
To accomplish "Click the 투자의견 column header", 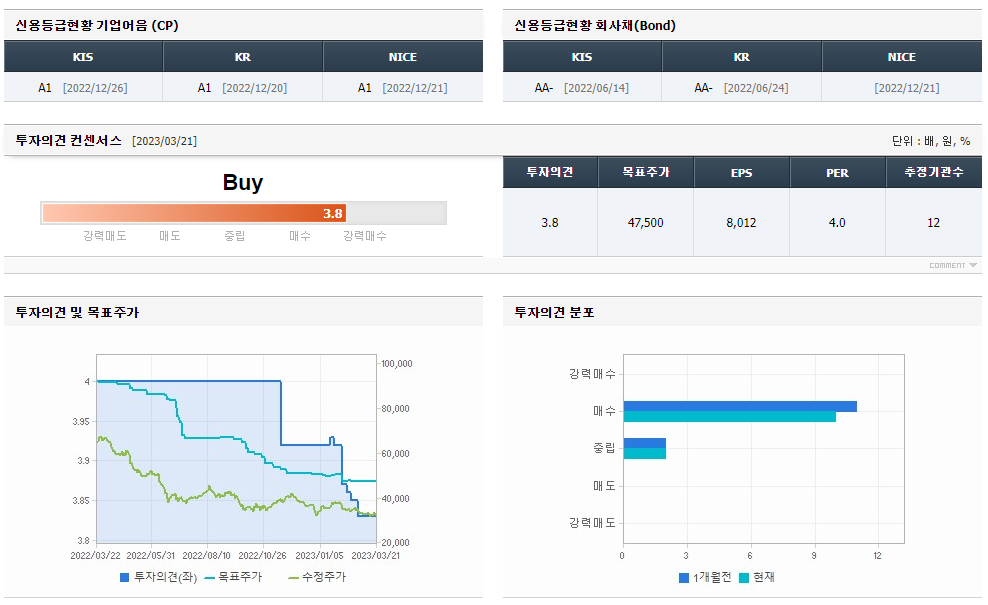I will 549,172.
